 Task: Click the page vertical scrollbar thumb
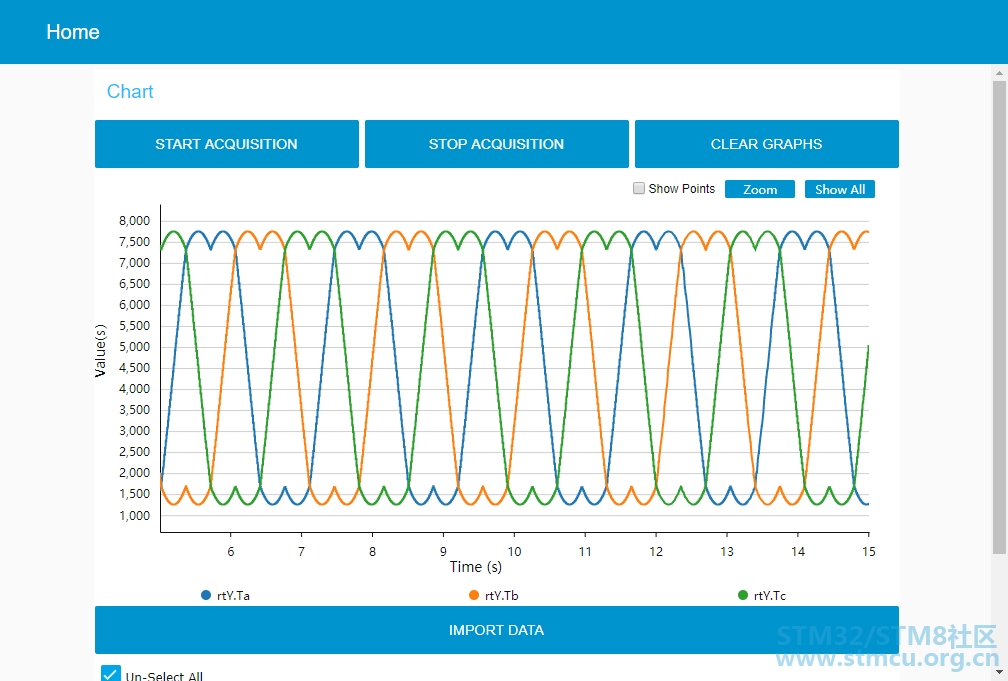(999, 317)
